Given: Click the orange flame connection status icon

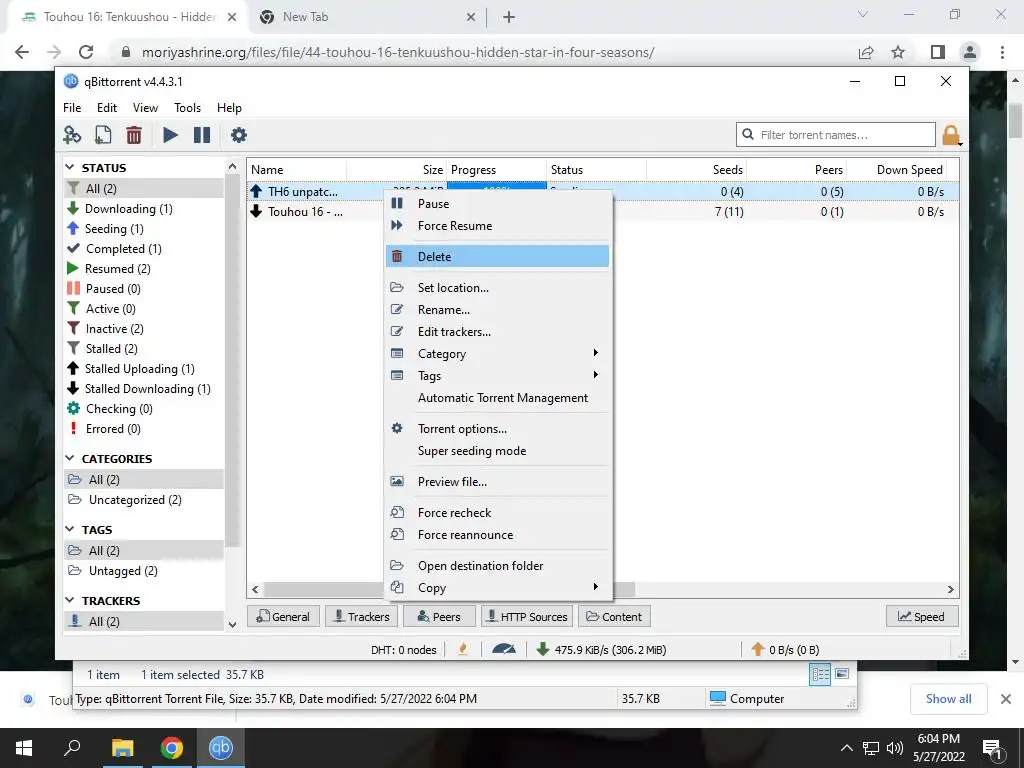Looking at the screenshot, I should (463, 649).
